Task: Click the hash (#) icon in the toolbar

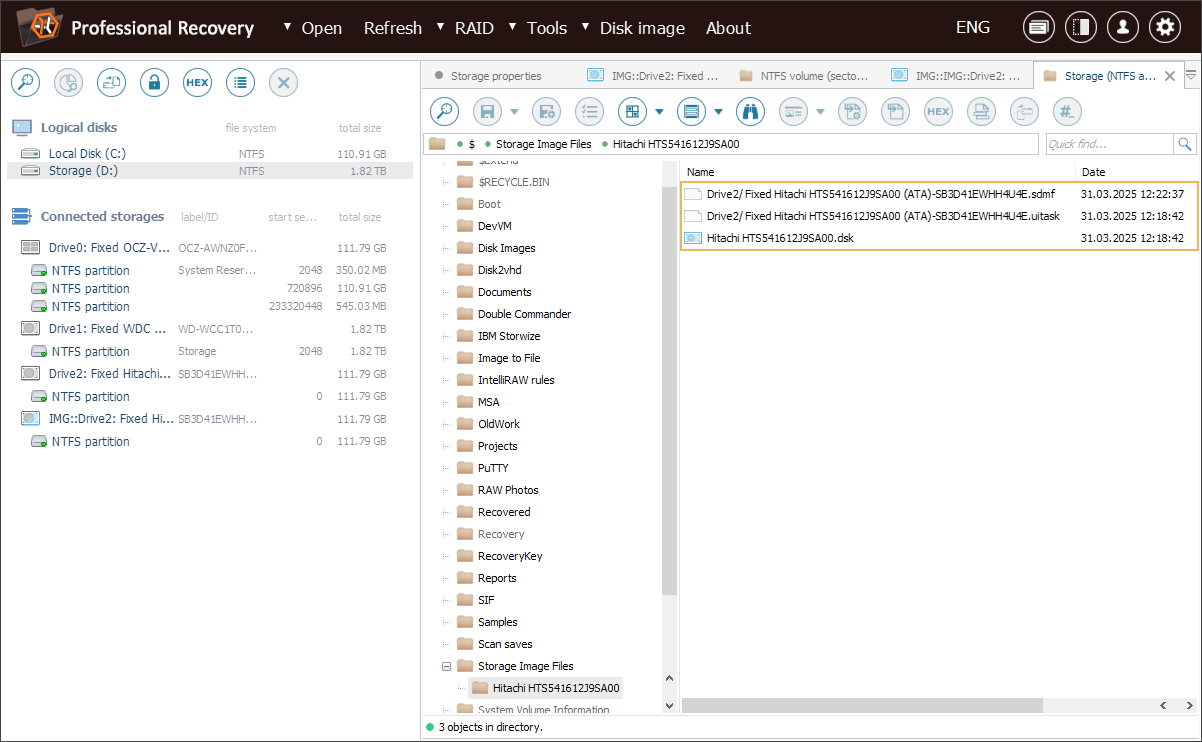Action: (x=1067, y=112)
